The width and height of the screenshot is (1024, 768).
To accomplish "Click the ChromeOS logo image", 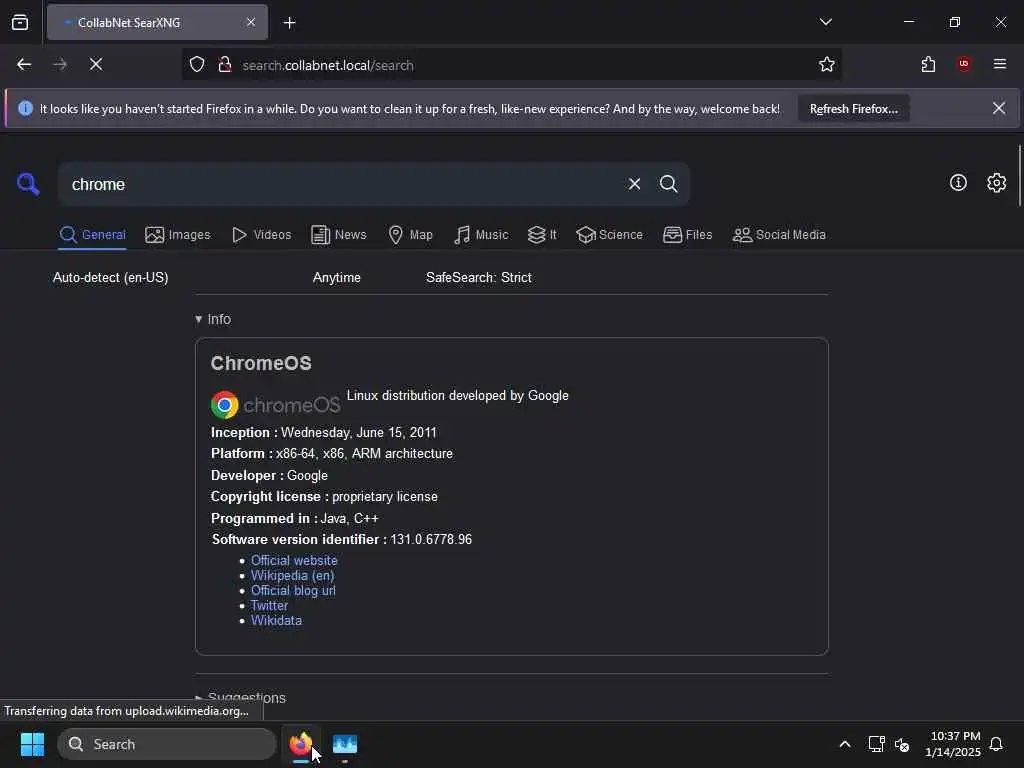I will coord(276,405).
